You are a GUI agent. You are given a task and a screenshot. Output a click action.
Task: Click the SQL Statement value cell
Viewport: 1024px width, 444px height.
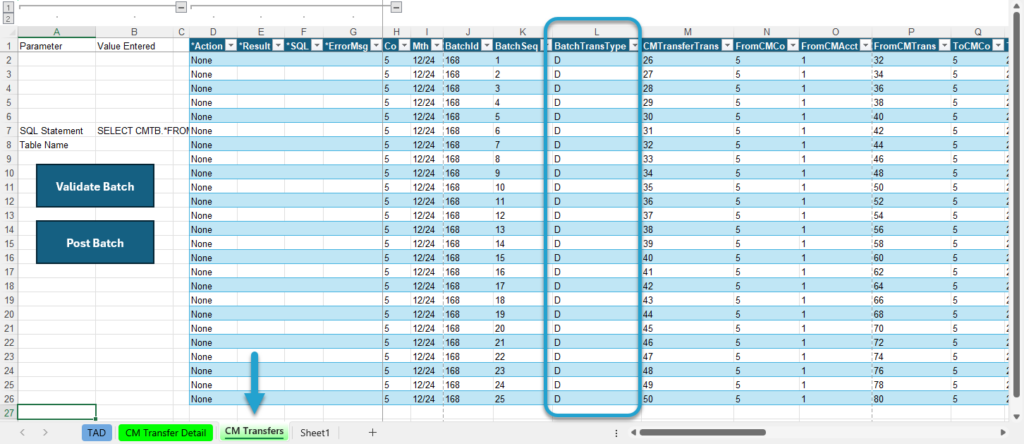click(x=135, y=131)
